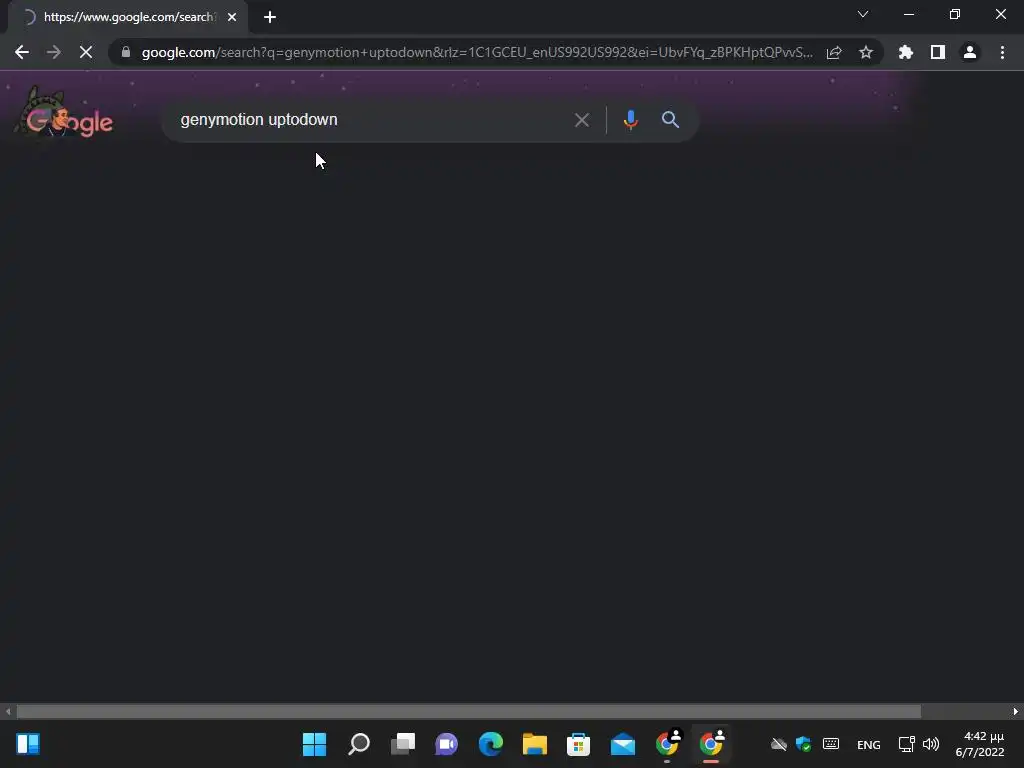Screen dimensions: 1024x768
Task: Open Task View on the taskbar
Action: click(x=403, y=744)
